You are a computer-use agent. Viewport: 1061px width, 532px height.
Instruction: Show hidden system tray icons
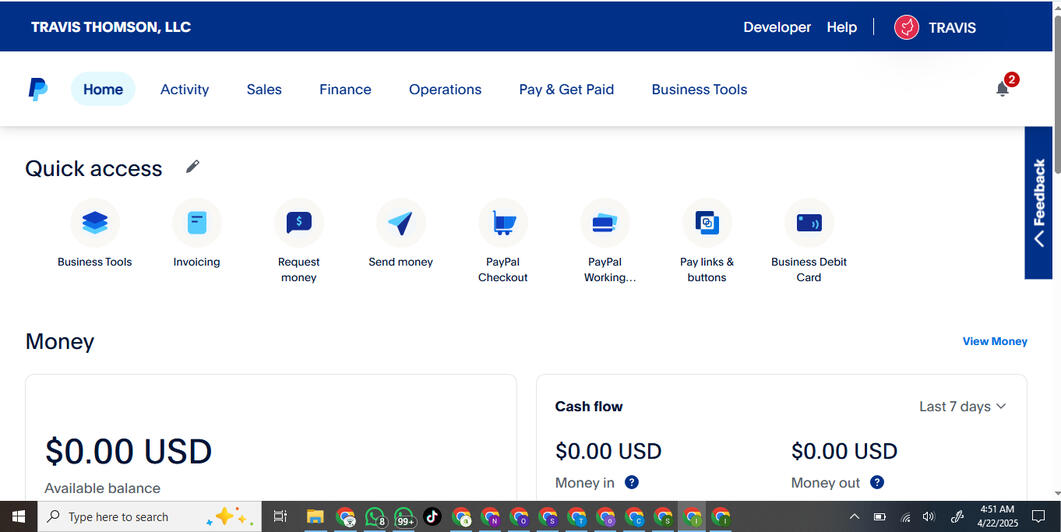[855, 517]
